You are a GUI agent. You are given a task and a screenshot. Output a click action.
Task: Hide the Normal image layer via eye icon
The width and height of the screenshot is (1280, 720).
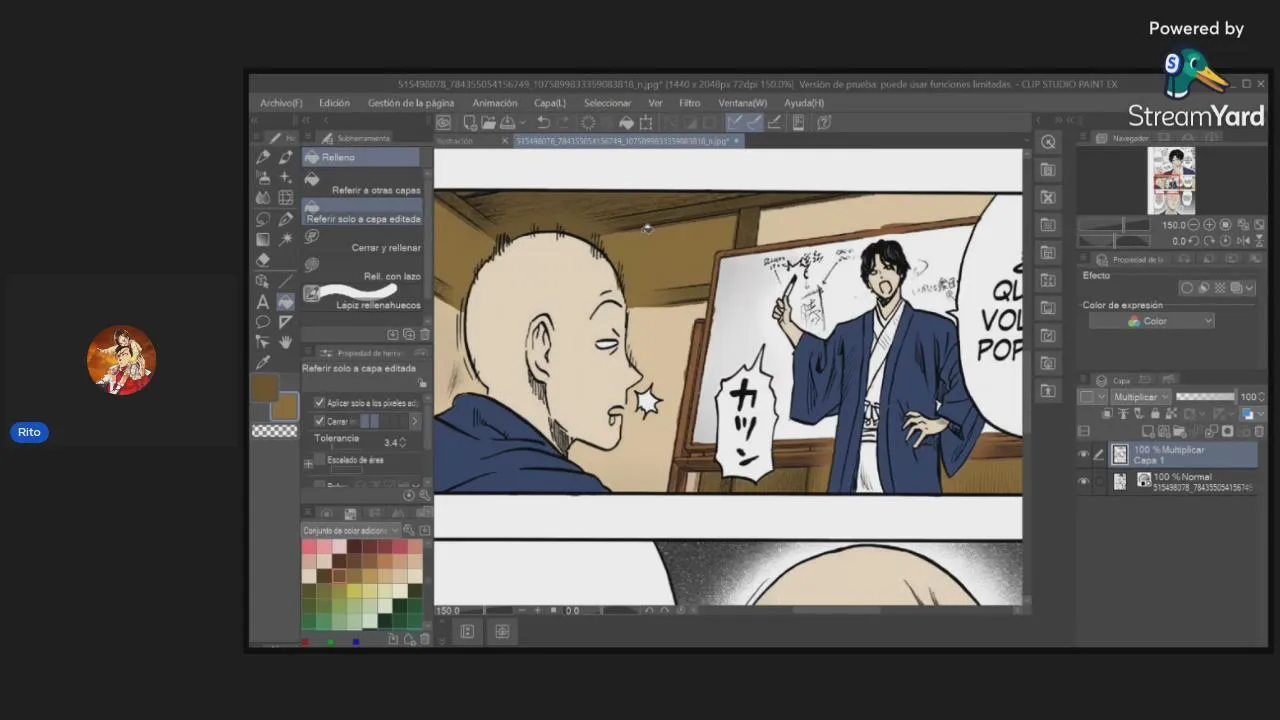coord(1083,481)
